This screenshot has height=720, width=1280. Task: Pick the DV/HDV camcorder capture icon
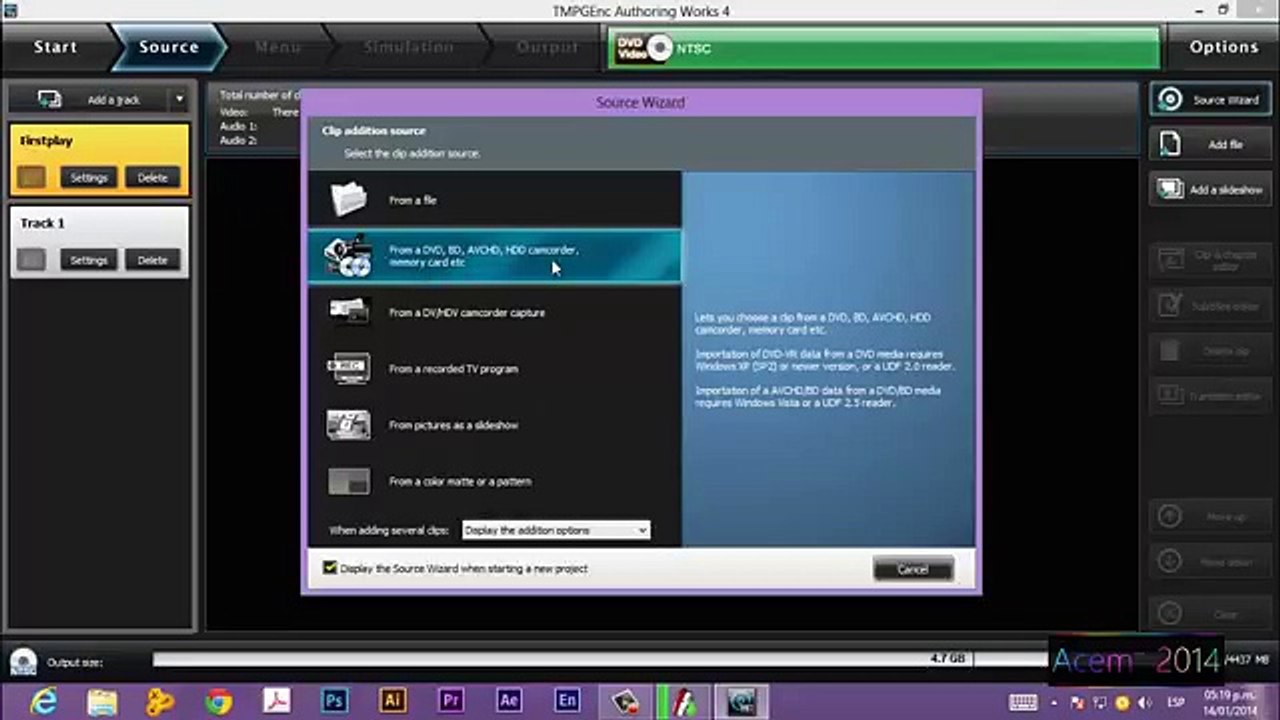[x=349, y=312]
